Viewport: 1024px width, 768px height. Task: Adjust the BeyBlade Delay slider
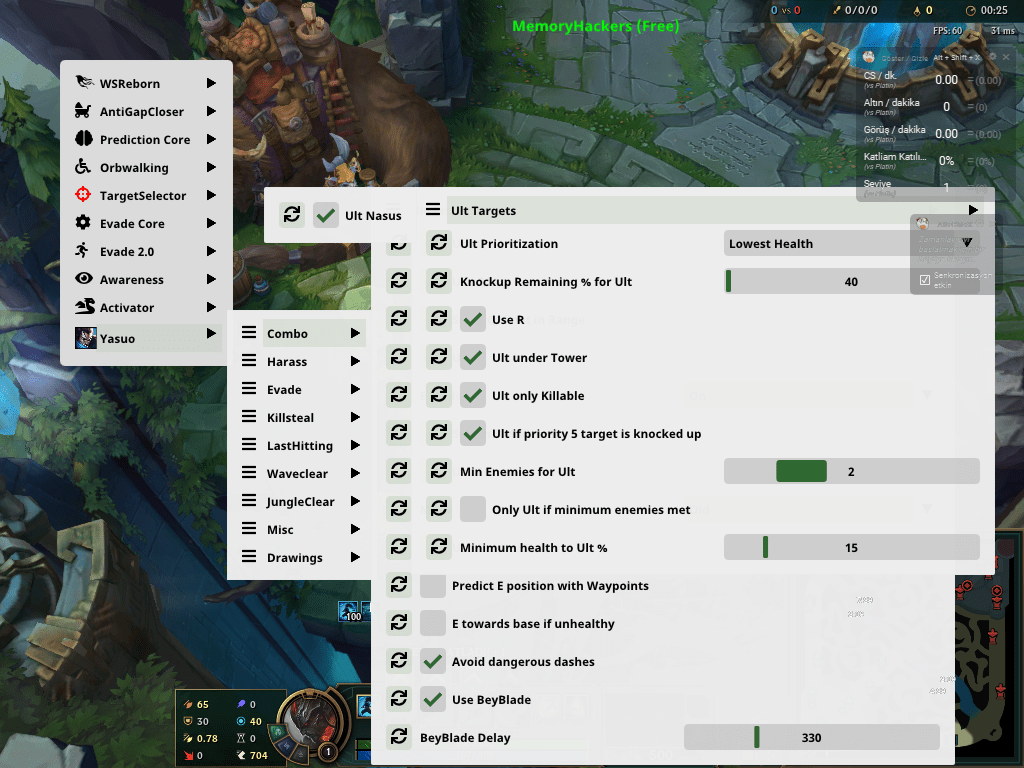(x=812, y=737)
